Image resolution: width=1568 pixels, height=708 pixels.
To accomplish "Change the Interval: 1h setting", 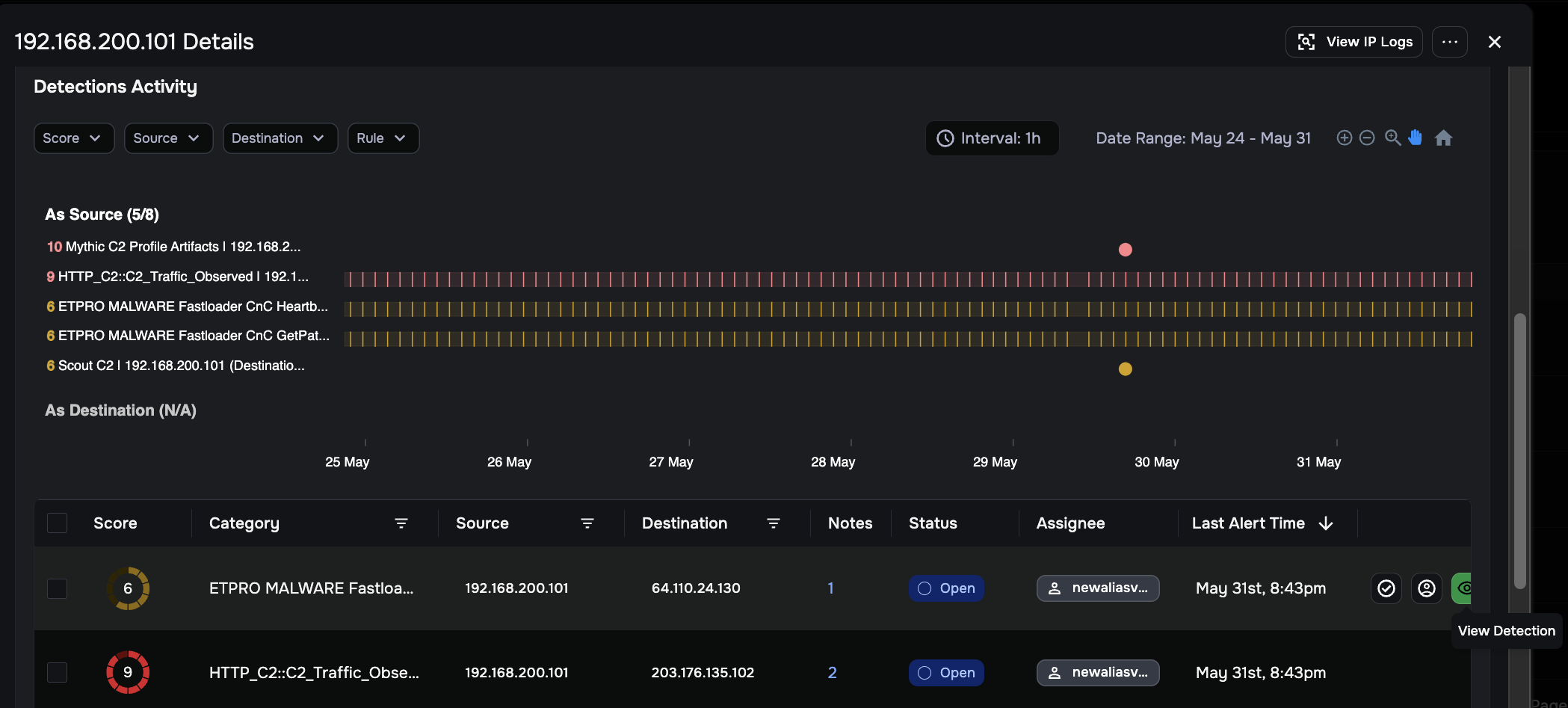I will (992, 138).
